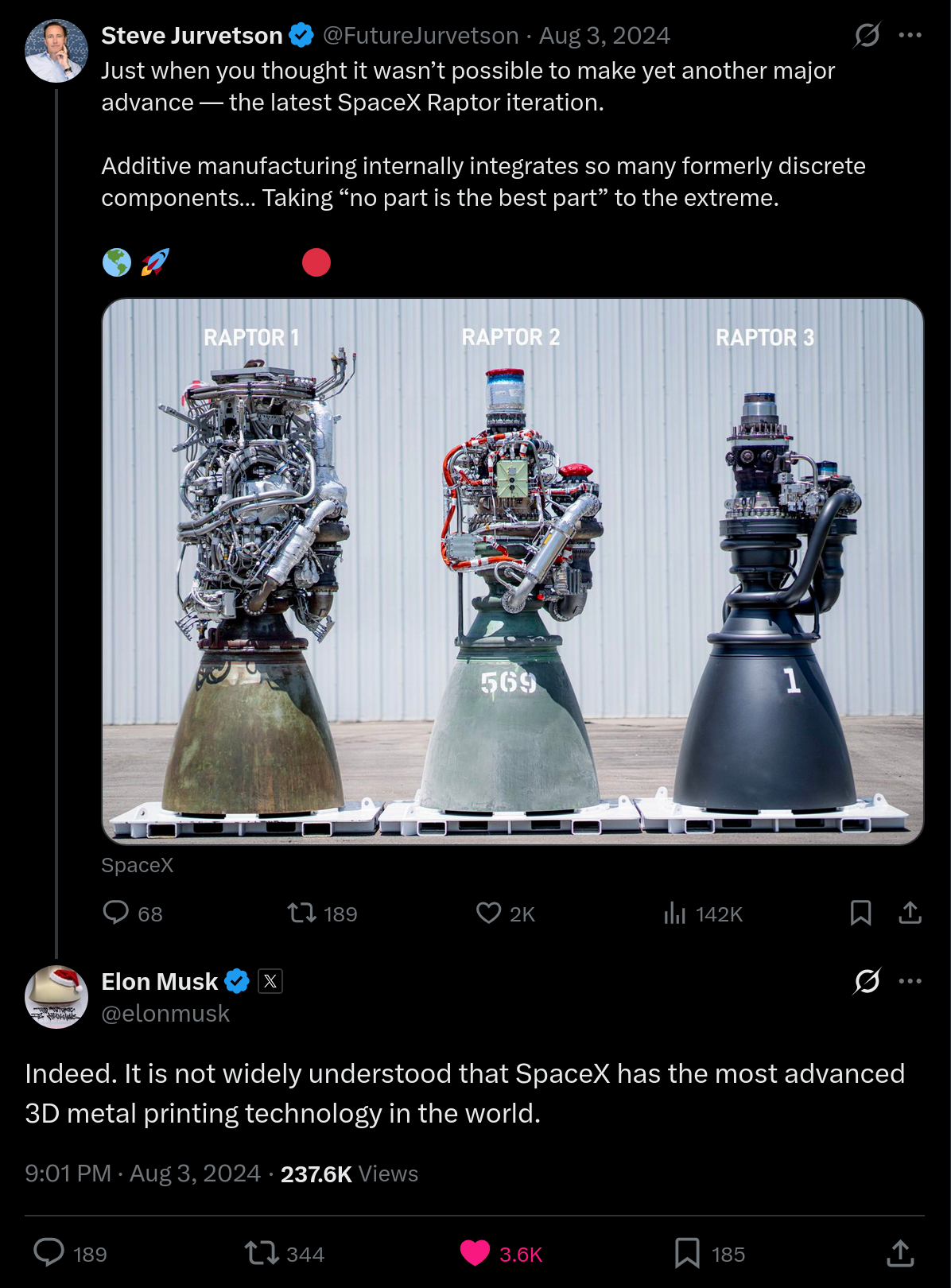The width and height of the screenshot is (951, 1288).
Task: Repost Elon Musk's reply
Action: coord(261,1253)
